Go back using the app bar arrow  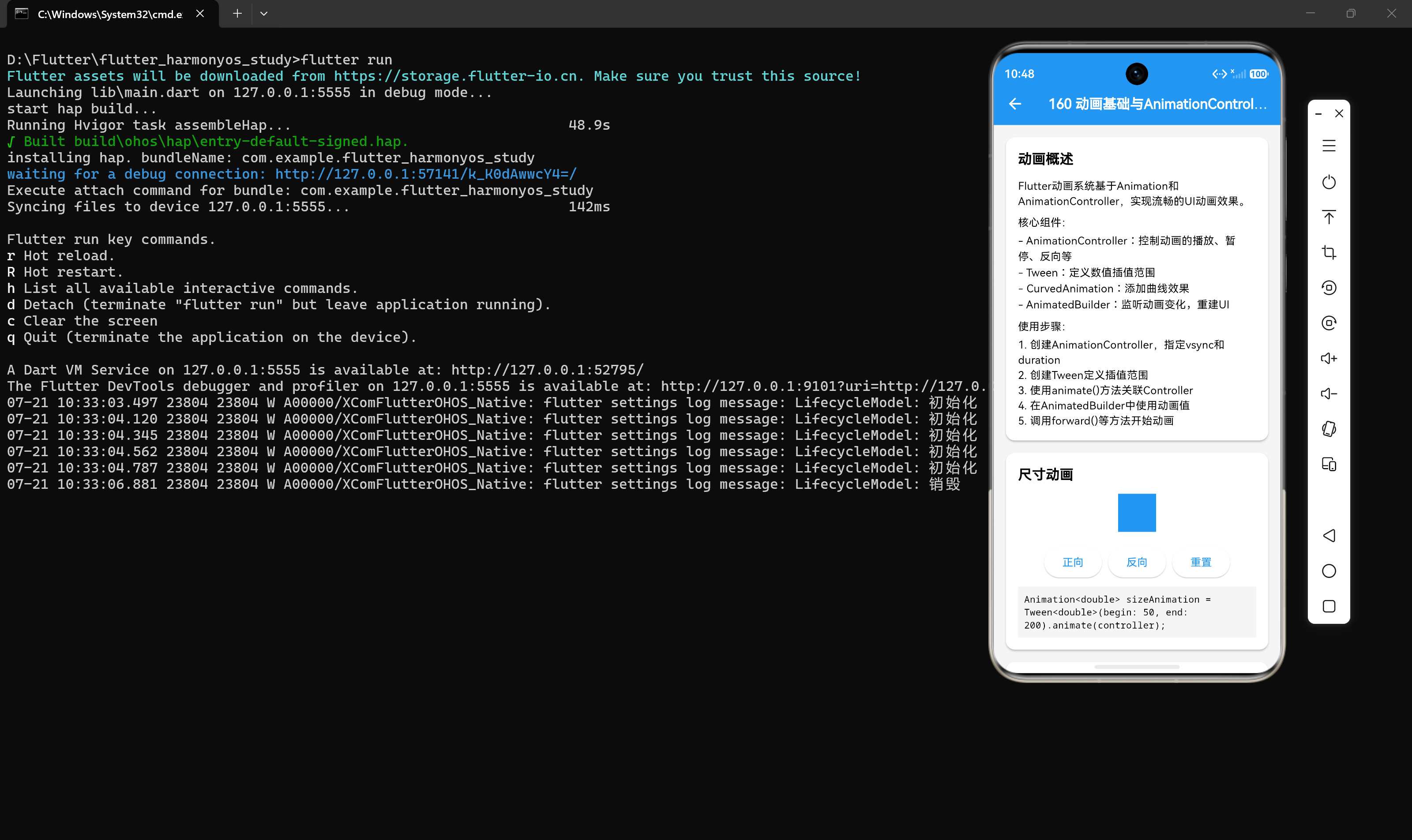[x=1015, y=104]
